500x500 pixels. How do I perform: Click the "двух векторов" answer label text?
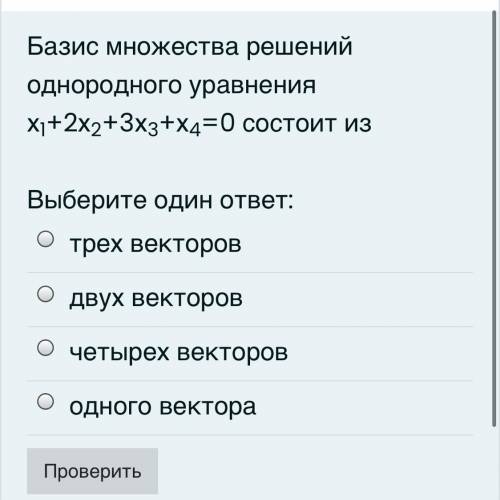pos(156,298)
